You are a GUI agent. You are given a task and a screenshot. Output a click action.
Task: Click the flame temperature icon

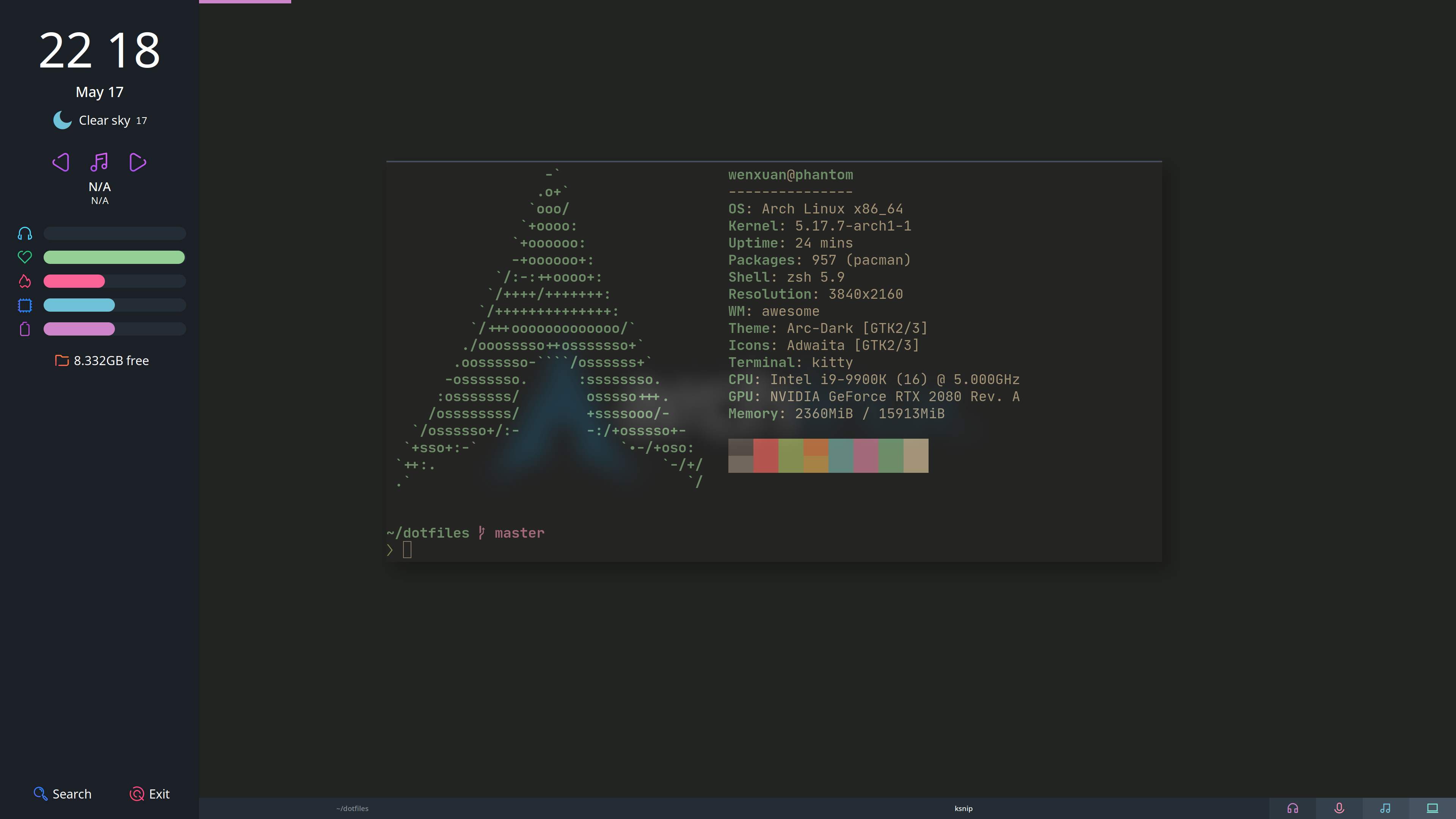(x=25, y=281)
